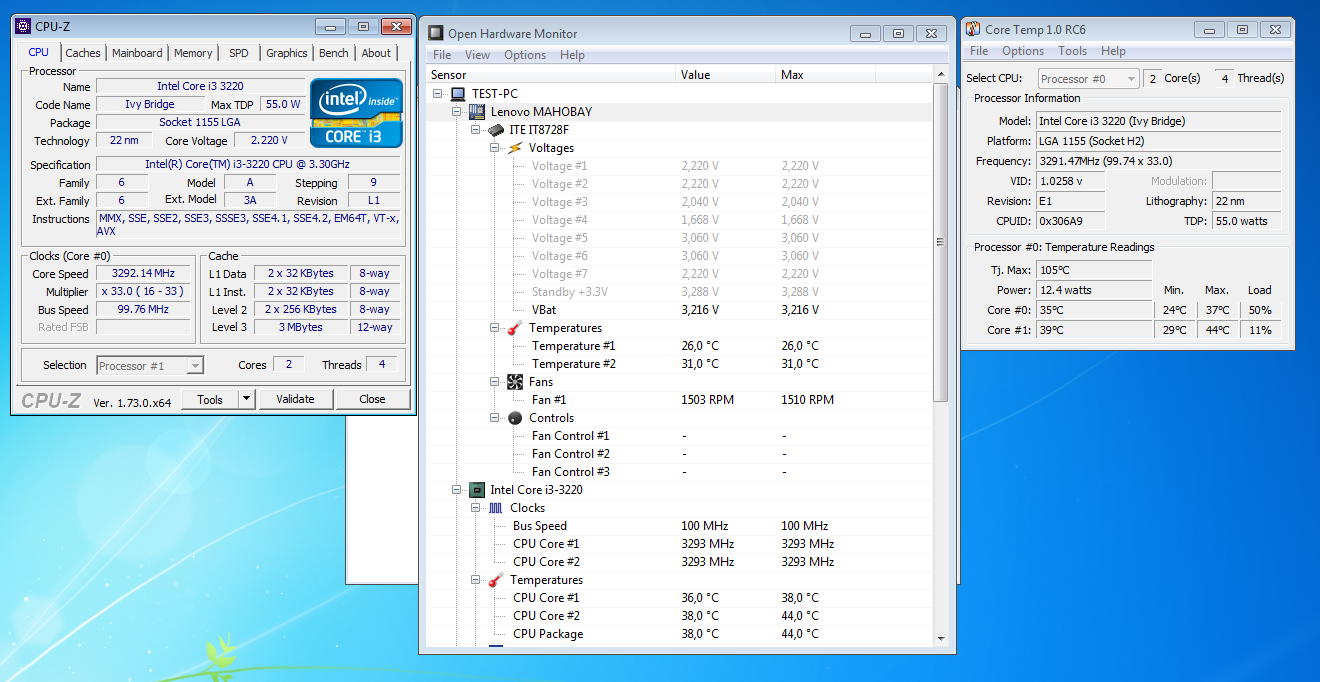The image size is (1320, 682).
Task: Click the Open Hardware Monitor title bar icon
Action: [436, 33]
